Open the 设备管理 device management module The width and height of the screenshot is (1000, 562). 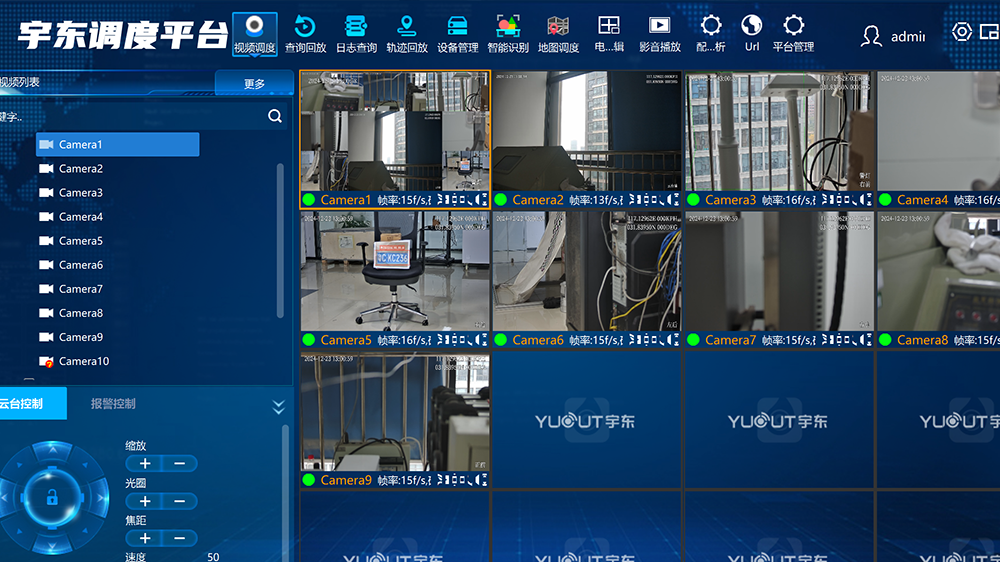pos(457,33)
